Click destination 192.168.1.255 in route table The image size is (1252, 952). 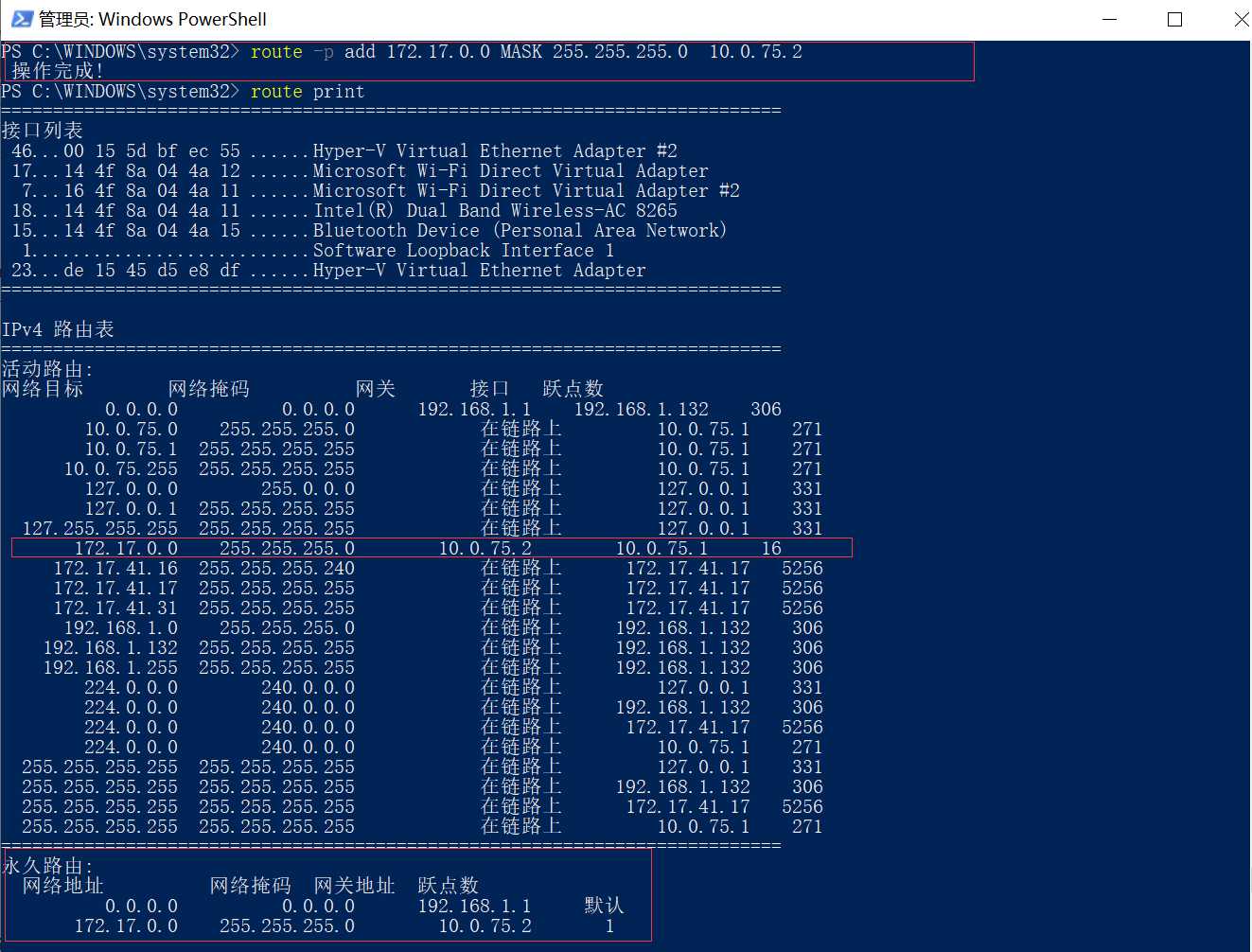pos(111,668)
